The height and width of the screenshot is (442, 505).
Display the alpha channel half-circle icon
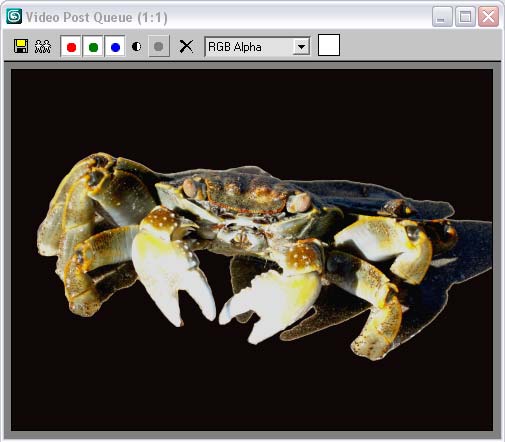pos(136,46)
